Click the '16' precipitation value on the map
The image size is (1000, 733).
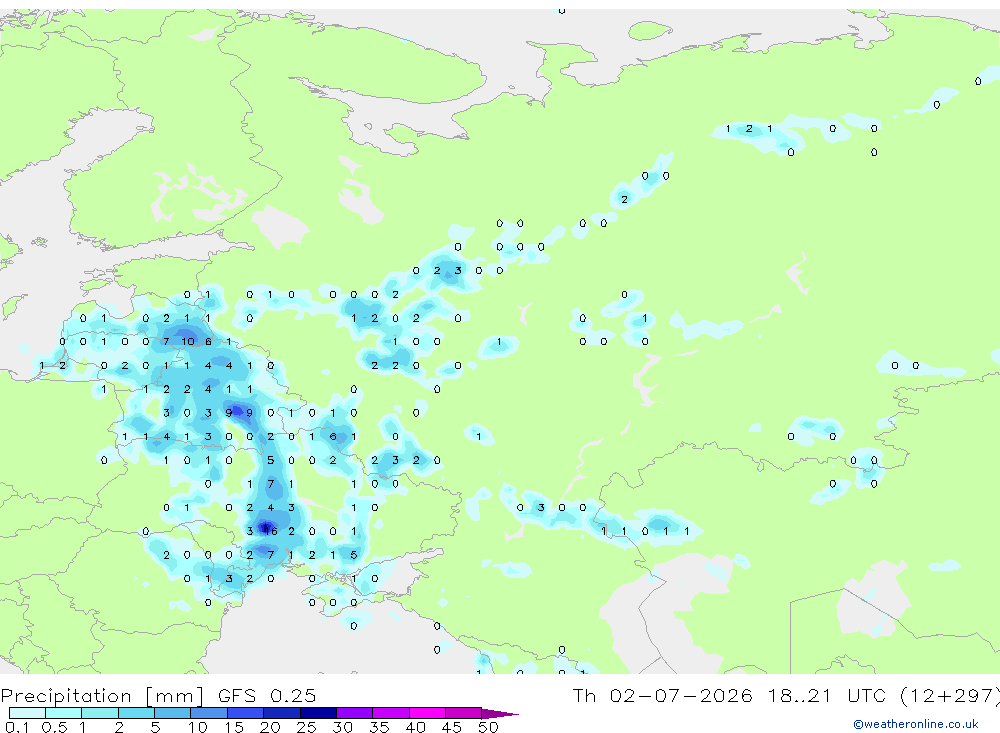pyautogui.click(x=270, y=531)
